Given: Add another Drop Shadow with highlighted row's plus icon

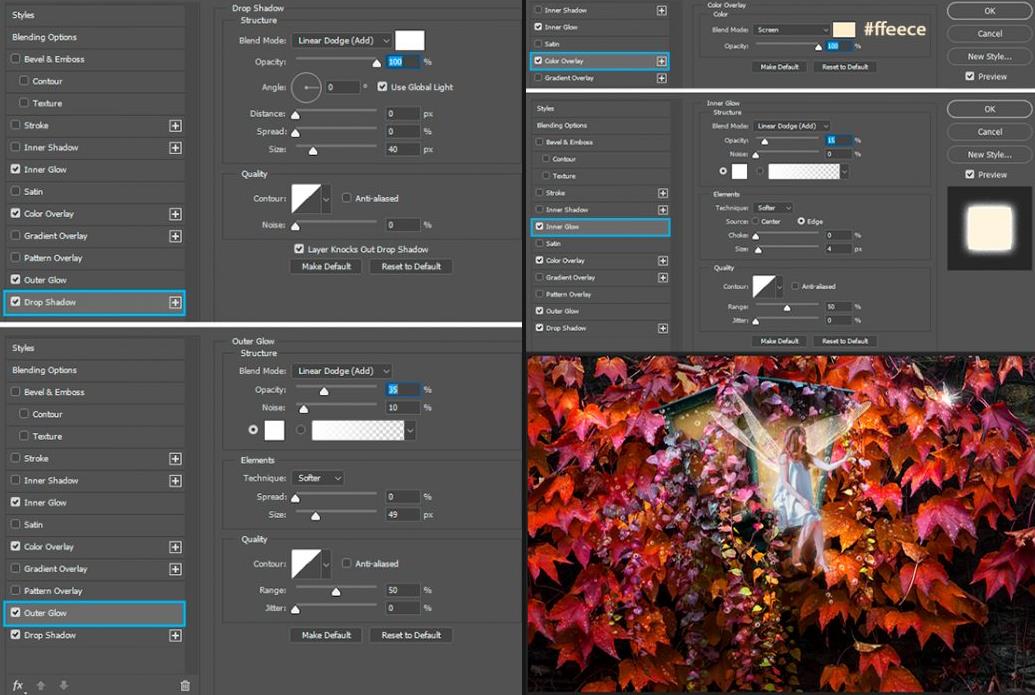Looking at the screenshot, I should click(175, 302).
